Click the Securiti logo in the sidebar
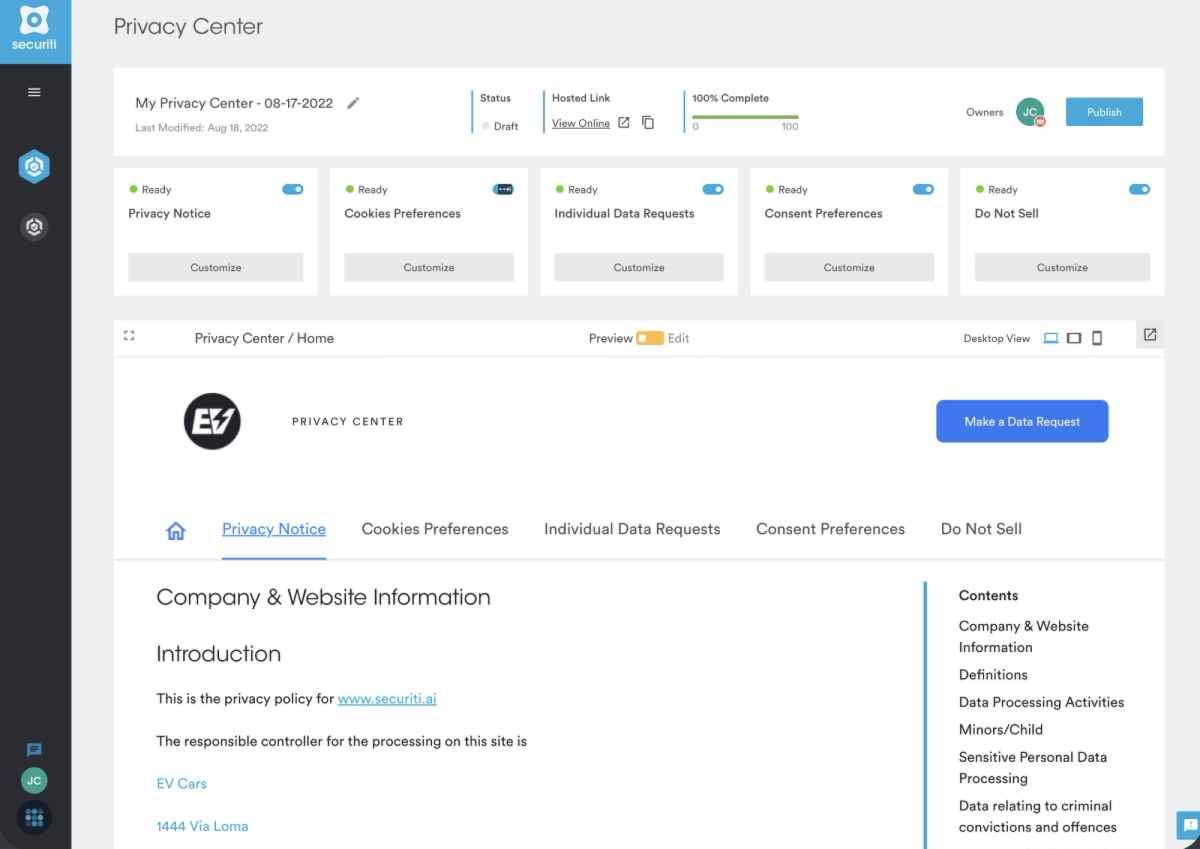 35,29
